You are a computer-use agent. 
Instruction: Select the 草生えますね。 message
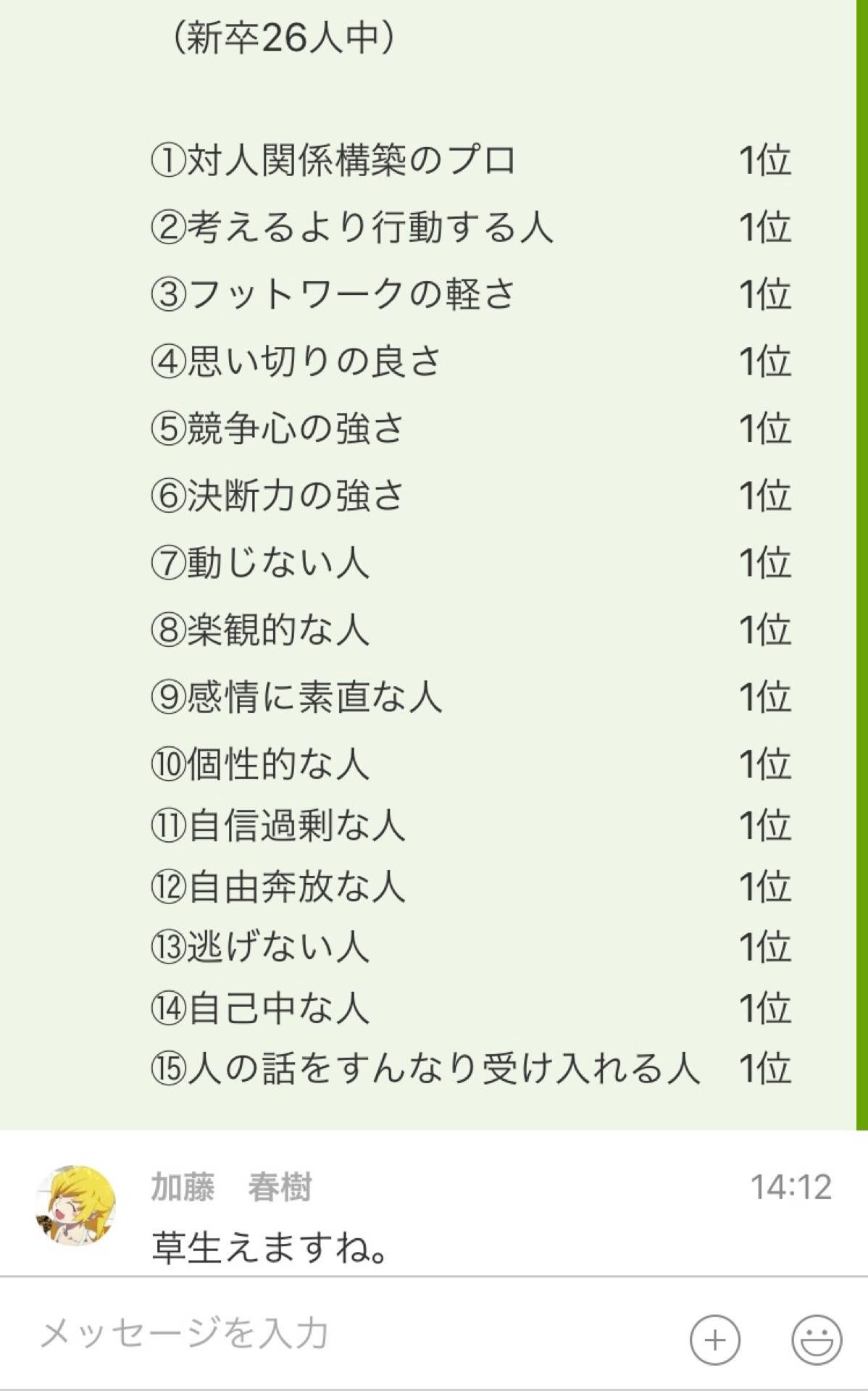(271, 1248)
